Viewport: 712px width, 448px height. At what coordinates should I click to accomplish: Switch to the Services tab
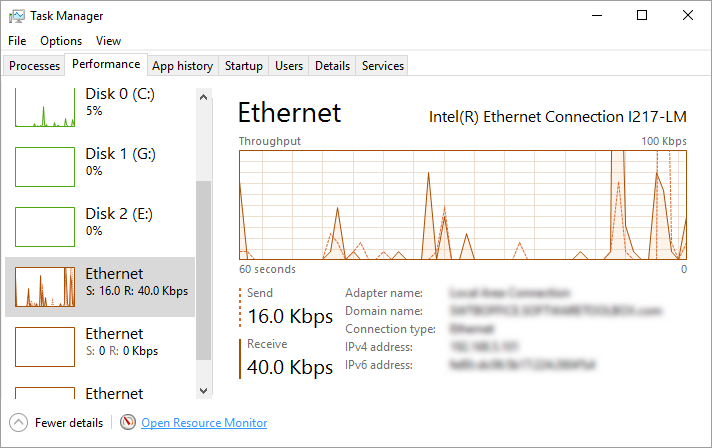click(x=383, y=66)
